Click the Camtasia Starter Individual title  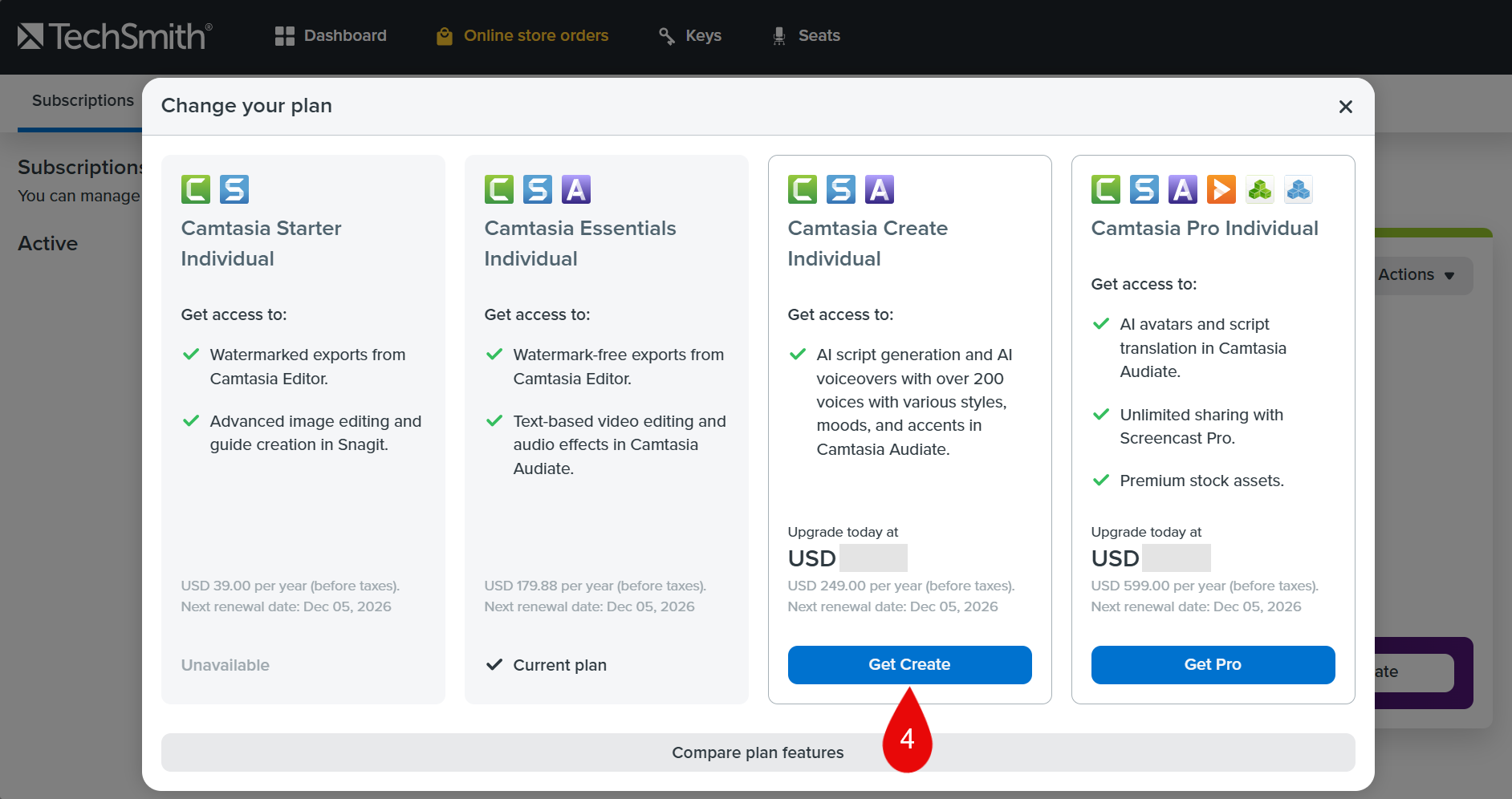coord(262,244)
